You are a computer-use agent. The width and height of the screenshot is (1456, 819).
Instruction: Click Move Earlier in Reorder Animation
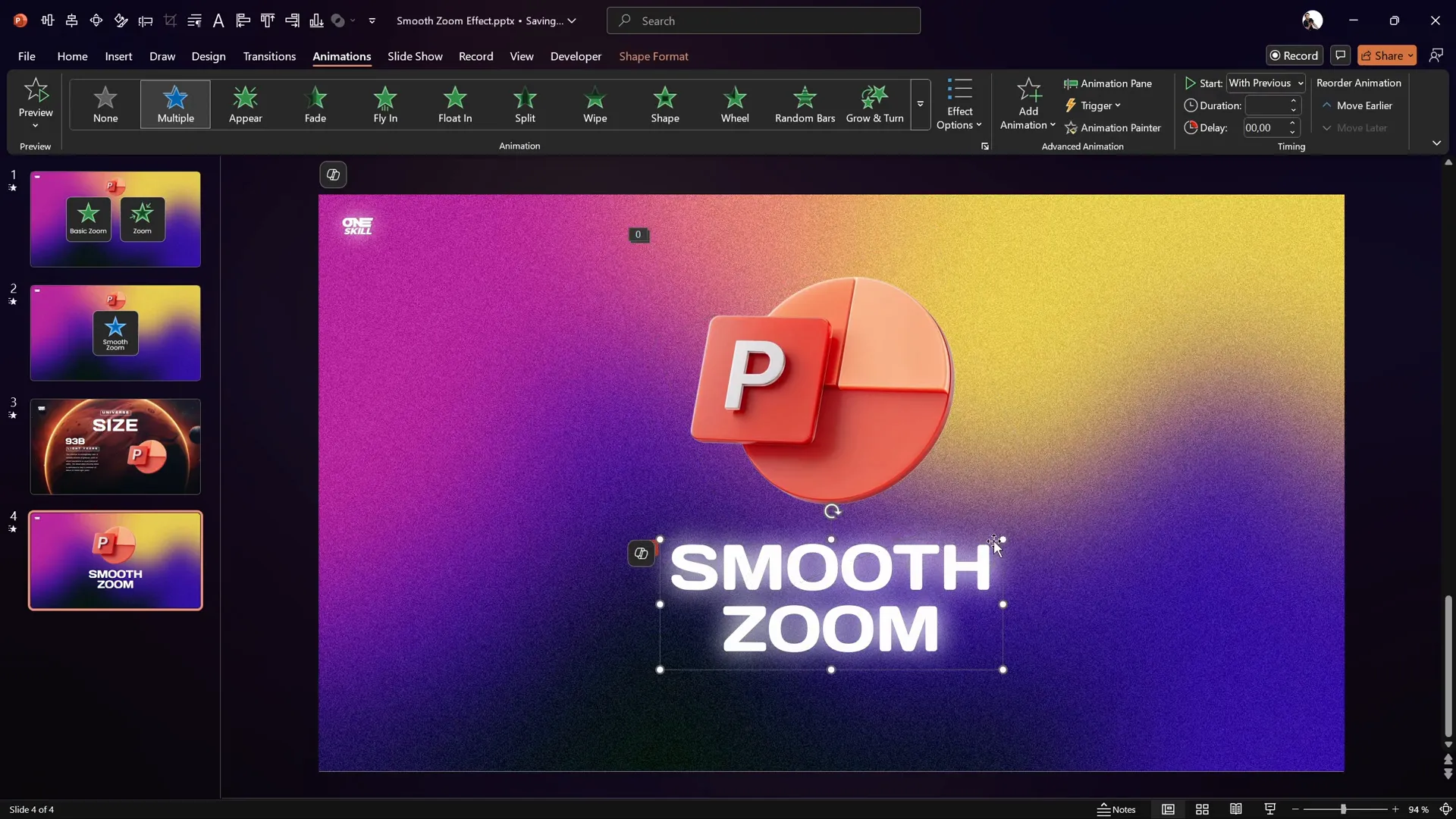[1357, 105]
